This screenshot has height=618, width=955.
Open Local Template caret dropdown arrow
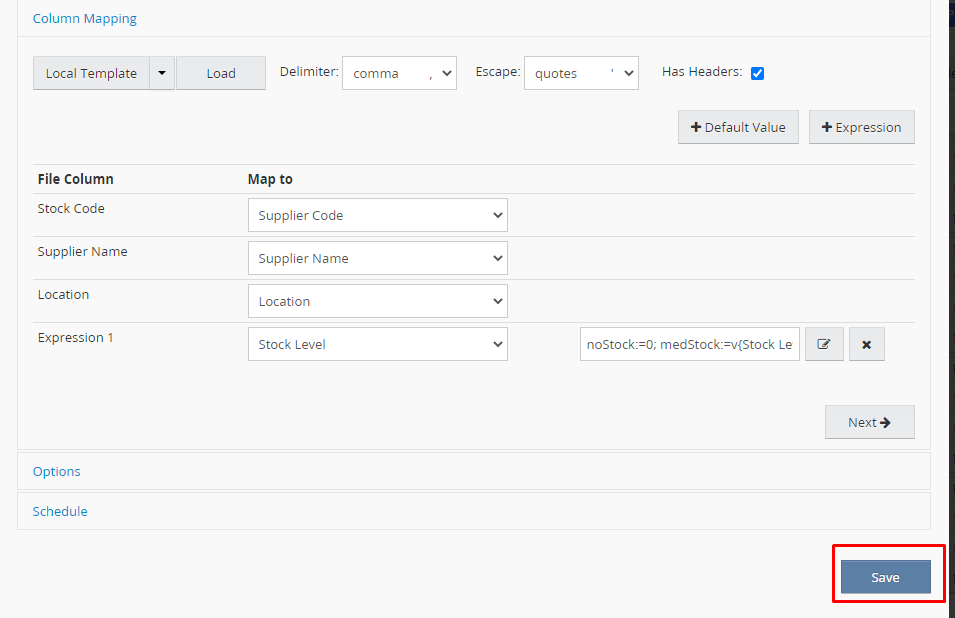click(x=161, y=73)
